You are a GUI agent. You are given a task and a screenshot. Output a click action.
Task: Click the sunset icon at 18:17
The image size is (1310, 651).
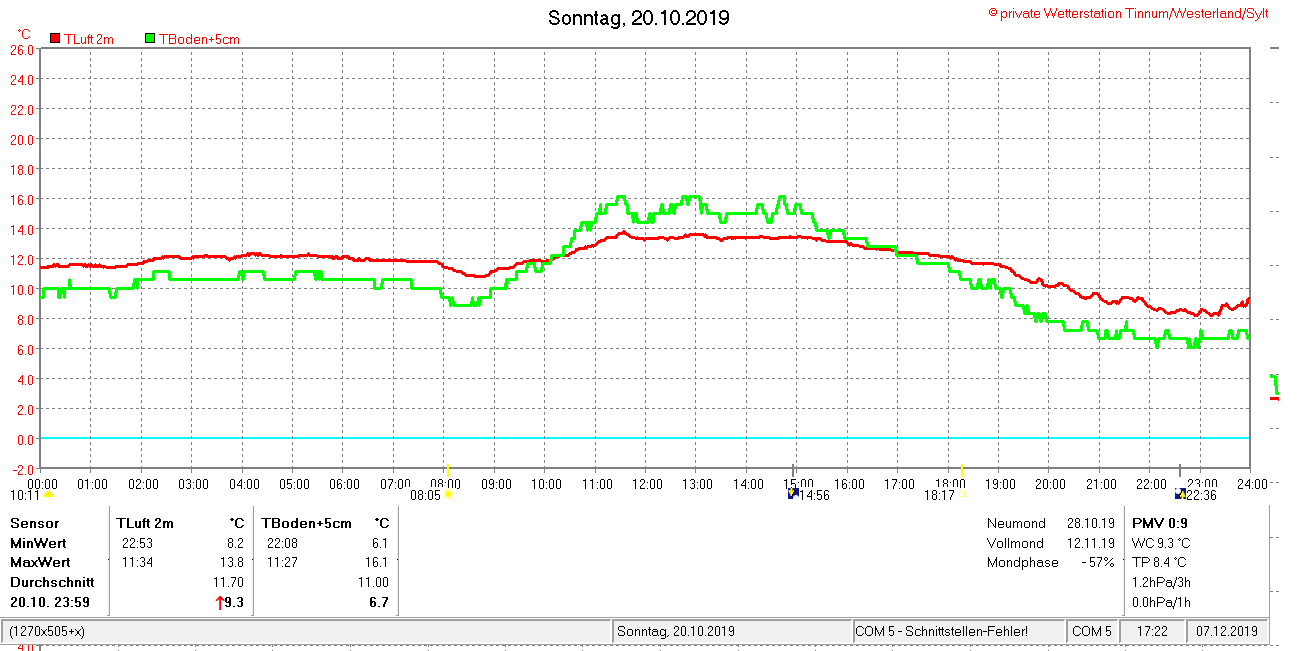pyautogui.click(x=962, y=494)
